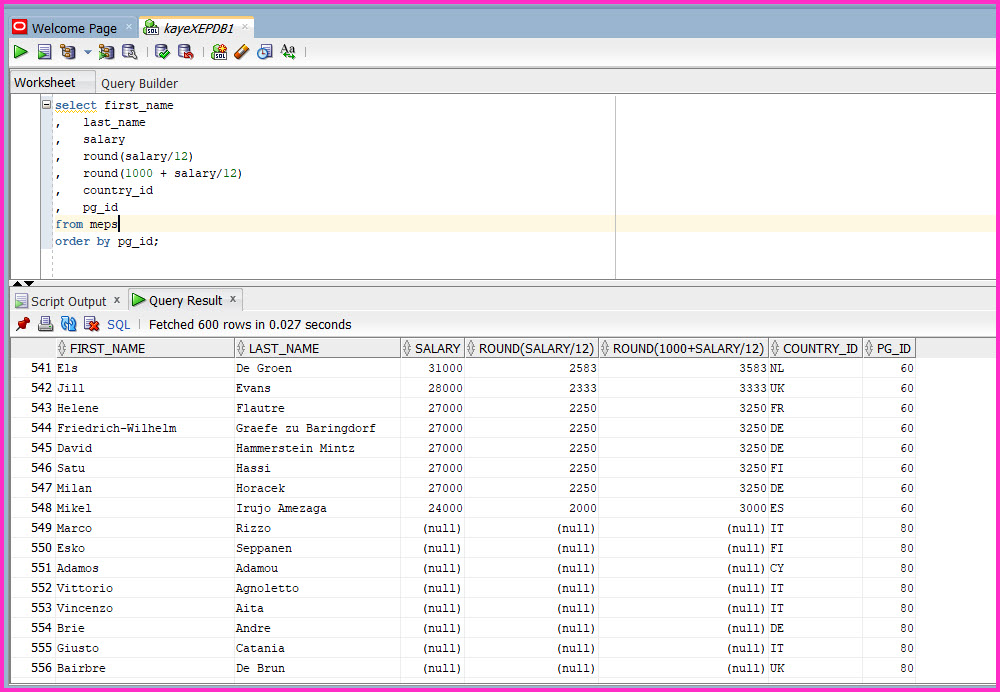Close the Script Output tab
This screenshot has width=1000, height=692.
pos(117,300)
